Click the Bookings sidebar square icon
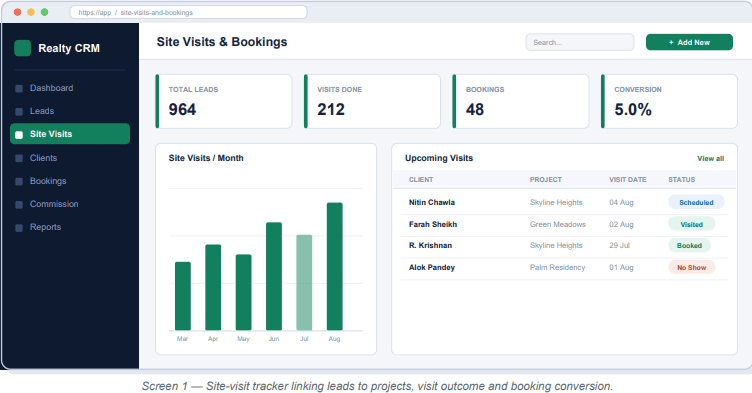 coord(19,181)
